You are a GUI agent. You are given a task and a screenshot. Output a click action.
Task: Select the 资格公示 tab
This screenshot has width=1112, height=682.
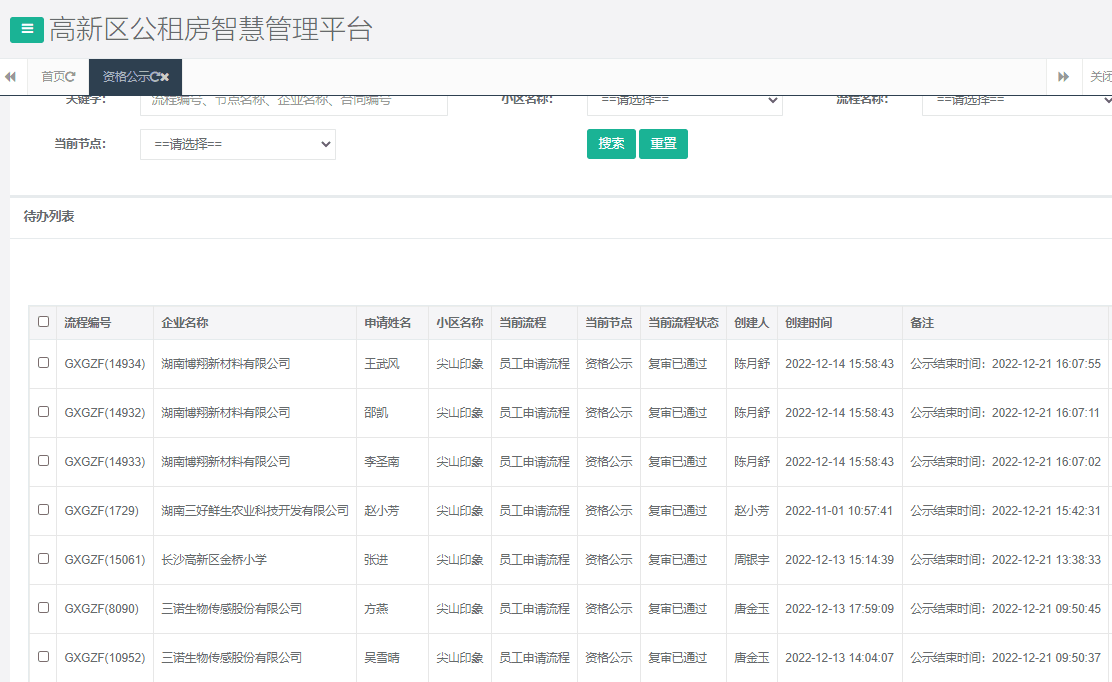click(130, 76)
